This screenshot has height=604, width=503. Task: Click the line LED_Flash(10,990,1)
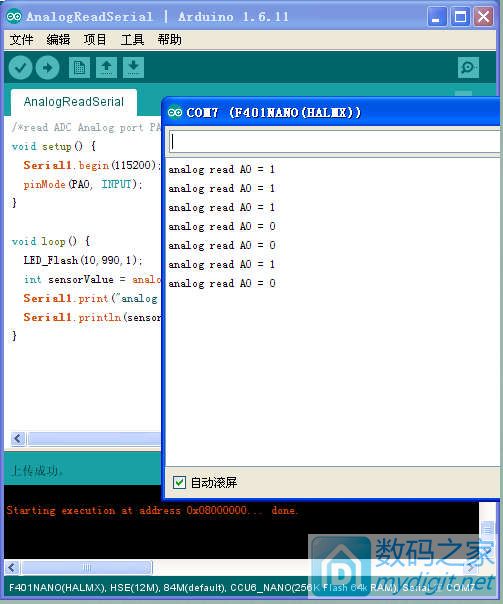83,260
